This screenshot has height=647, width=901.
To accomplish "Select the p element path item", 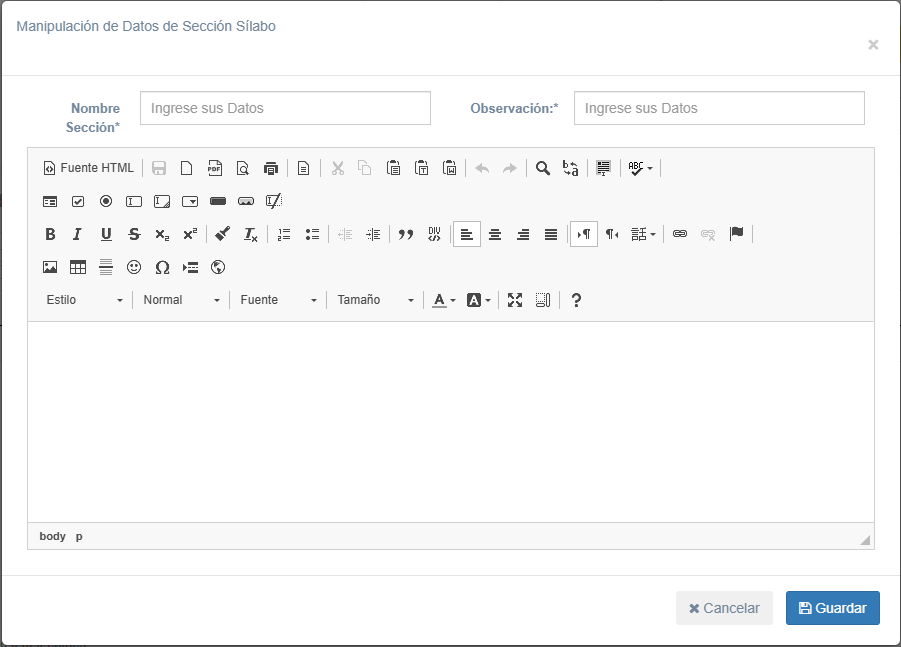I will [x=79, y=536].
